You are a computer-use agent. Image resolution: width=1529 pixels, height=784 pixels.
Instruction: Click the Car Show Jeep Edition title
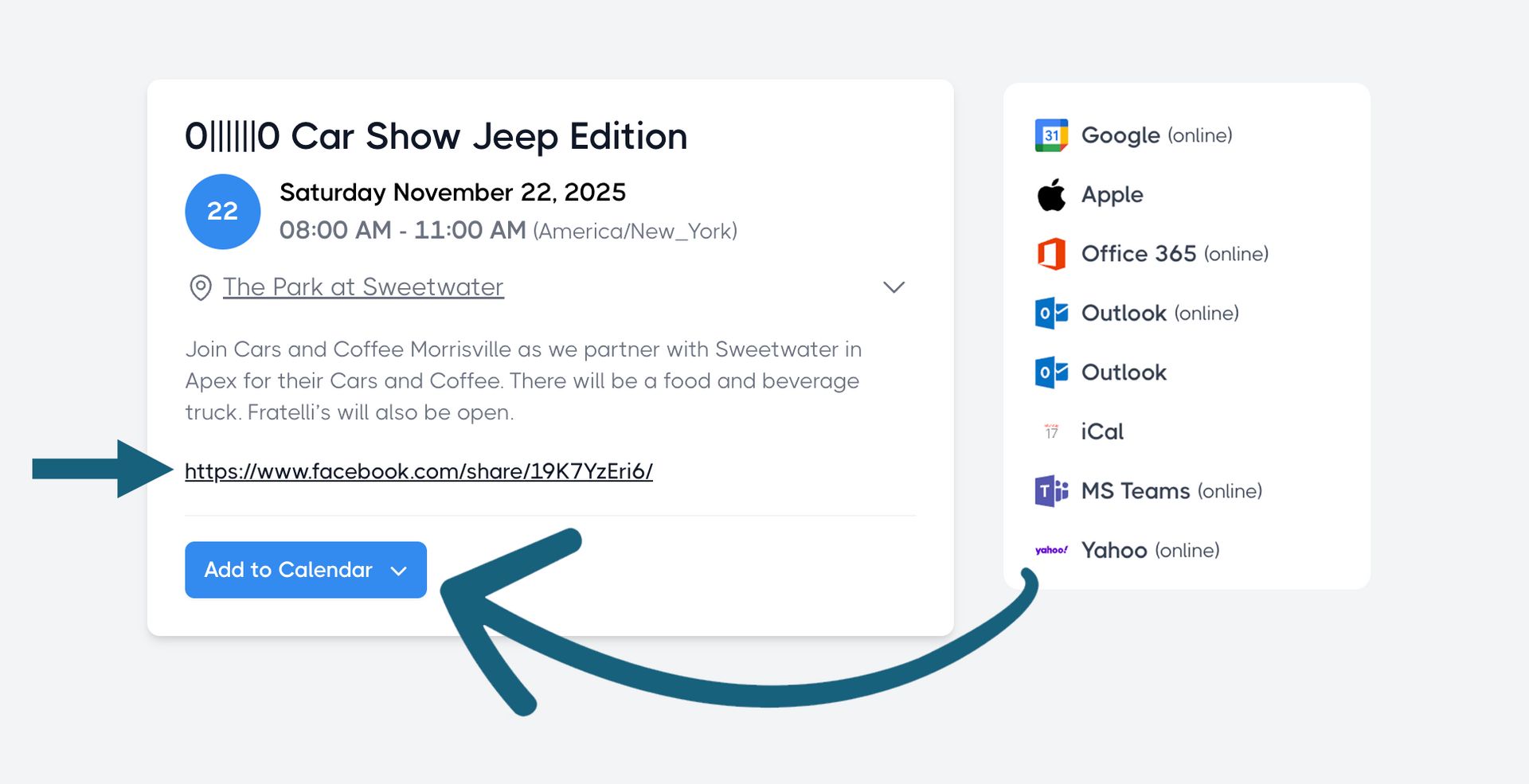click(x=436, y=136)
